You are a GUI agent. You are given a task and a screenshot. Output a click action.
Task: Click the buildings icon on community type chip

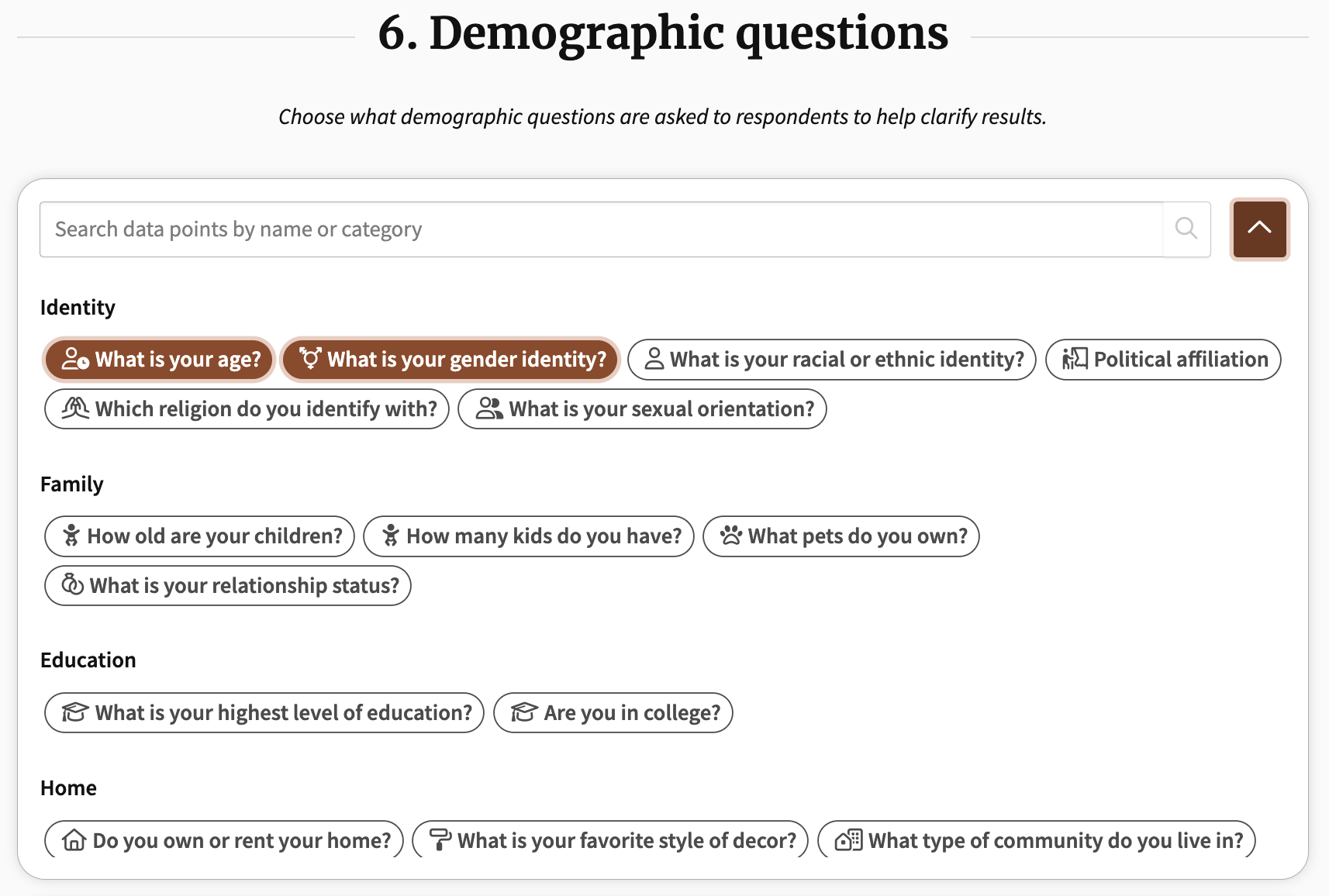(x=848, y=840)
